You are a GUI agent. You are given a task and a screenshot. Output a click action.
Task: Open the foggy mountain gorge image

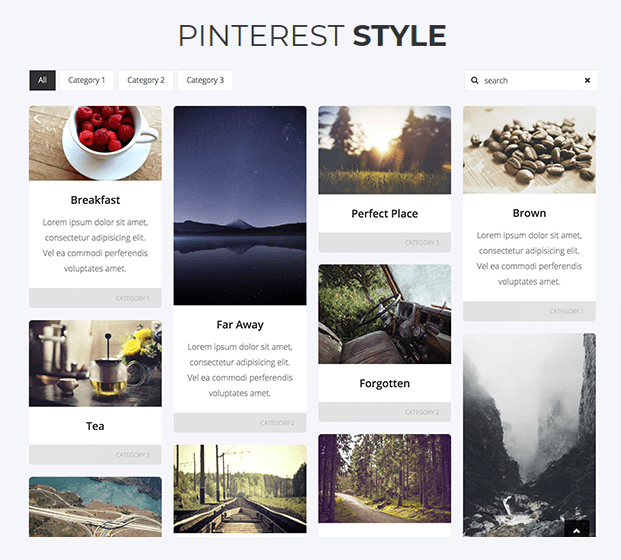pyautogui.click(x=529, y=435)
